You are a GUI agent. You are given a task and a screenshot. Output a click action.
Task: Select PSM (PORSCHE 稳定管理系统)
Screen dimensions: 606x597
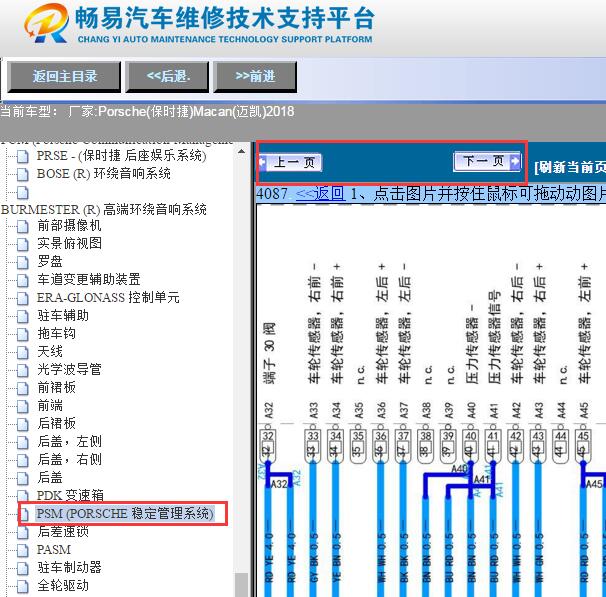[x=124, y=514]
